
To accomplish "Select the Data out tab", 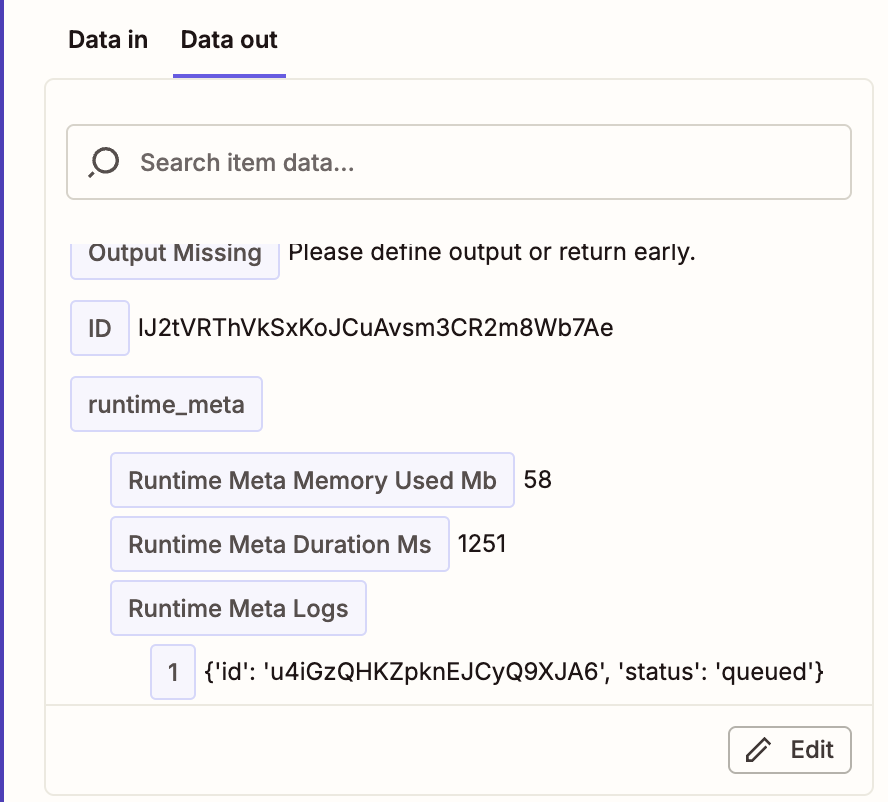I will (229, 40).
